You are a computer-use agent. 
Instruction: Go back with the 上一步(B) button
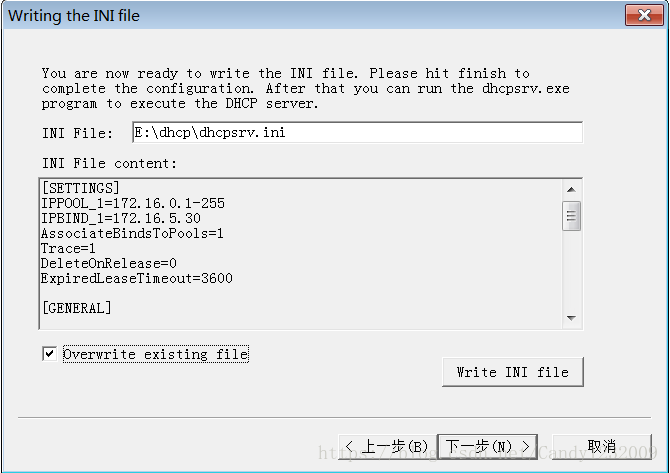pyautogui.click(x=388, y=446)
